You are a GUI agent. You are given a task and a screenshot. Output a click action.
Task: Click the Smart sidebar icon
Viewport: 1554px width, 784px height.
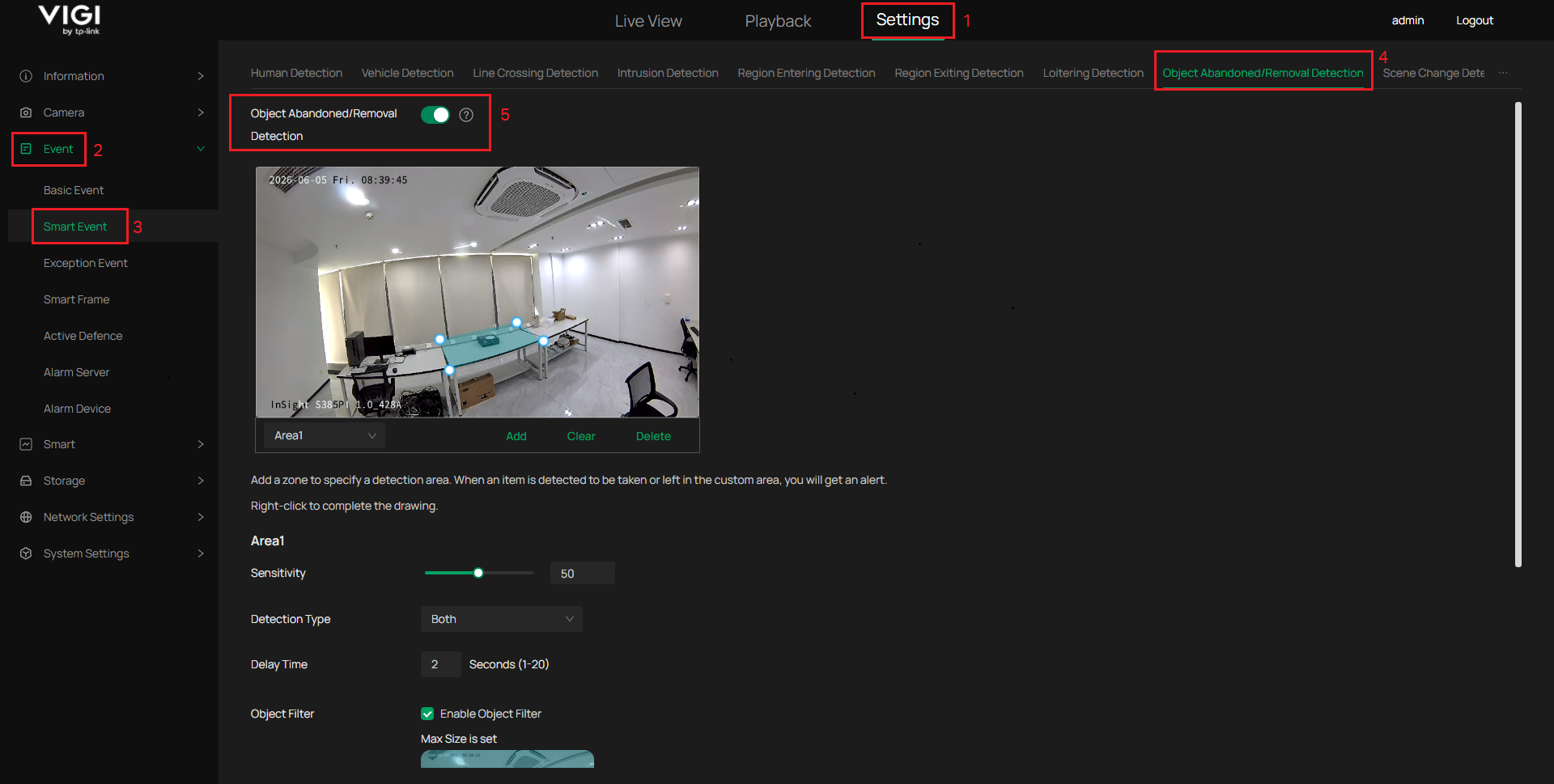tap(26, 444)
